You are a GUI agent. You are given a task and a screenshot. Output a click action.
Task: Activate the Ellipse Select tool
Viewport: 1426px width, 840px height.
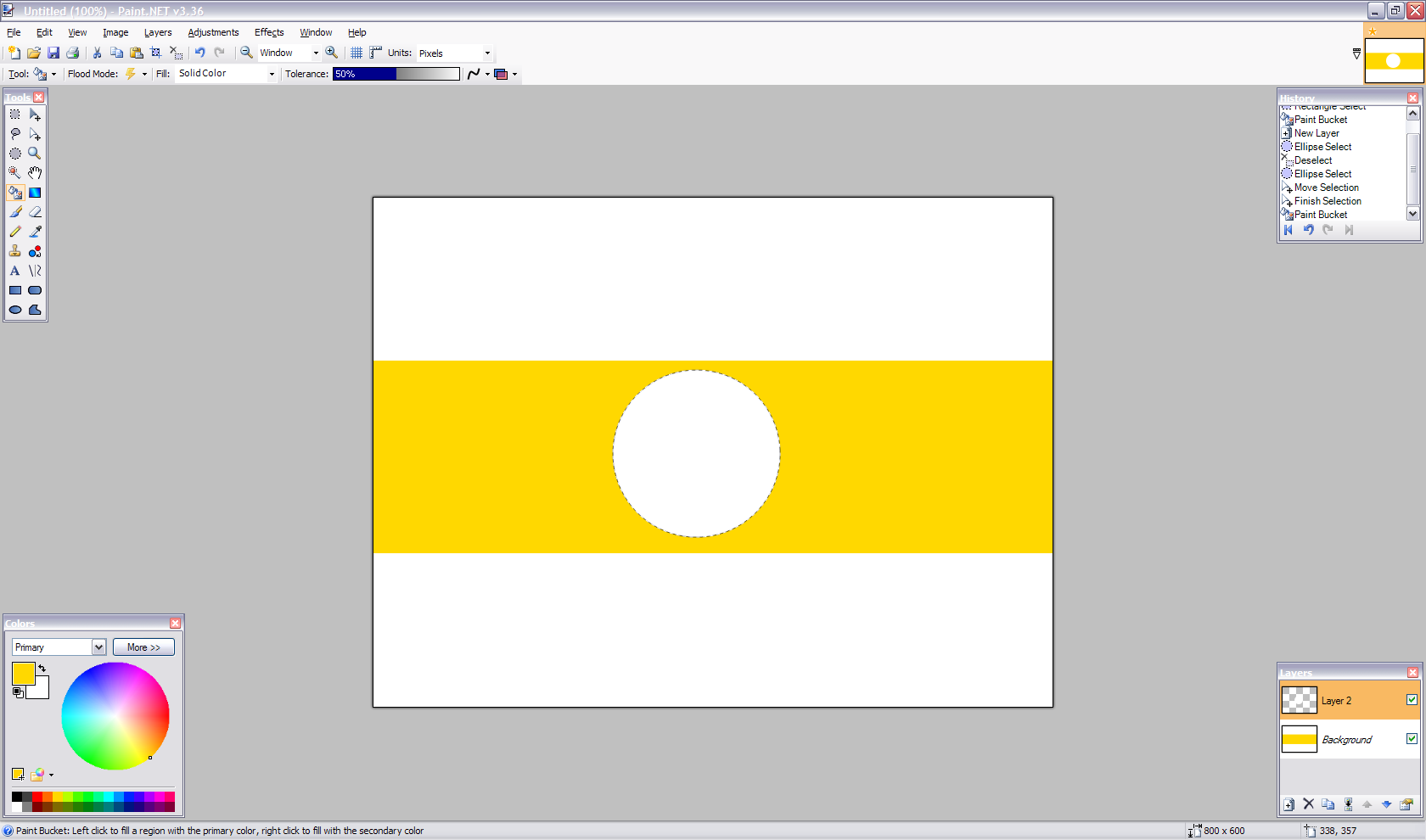coord(15,154)
